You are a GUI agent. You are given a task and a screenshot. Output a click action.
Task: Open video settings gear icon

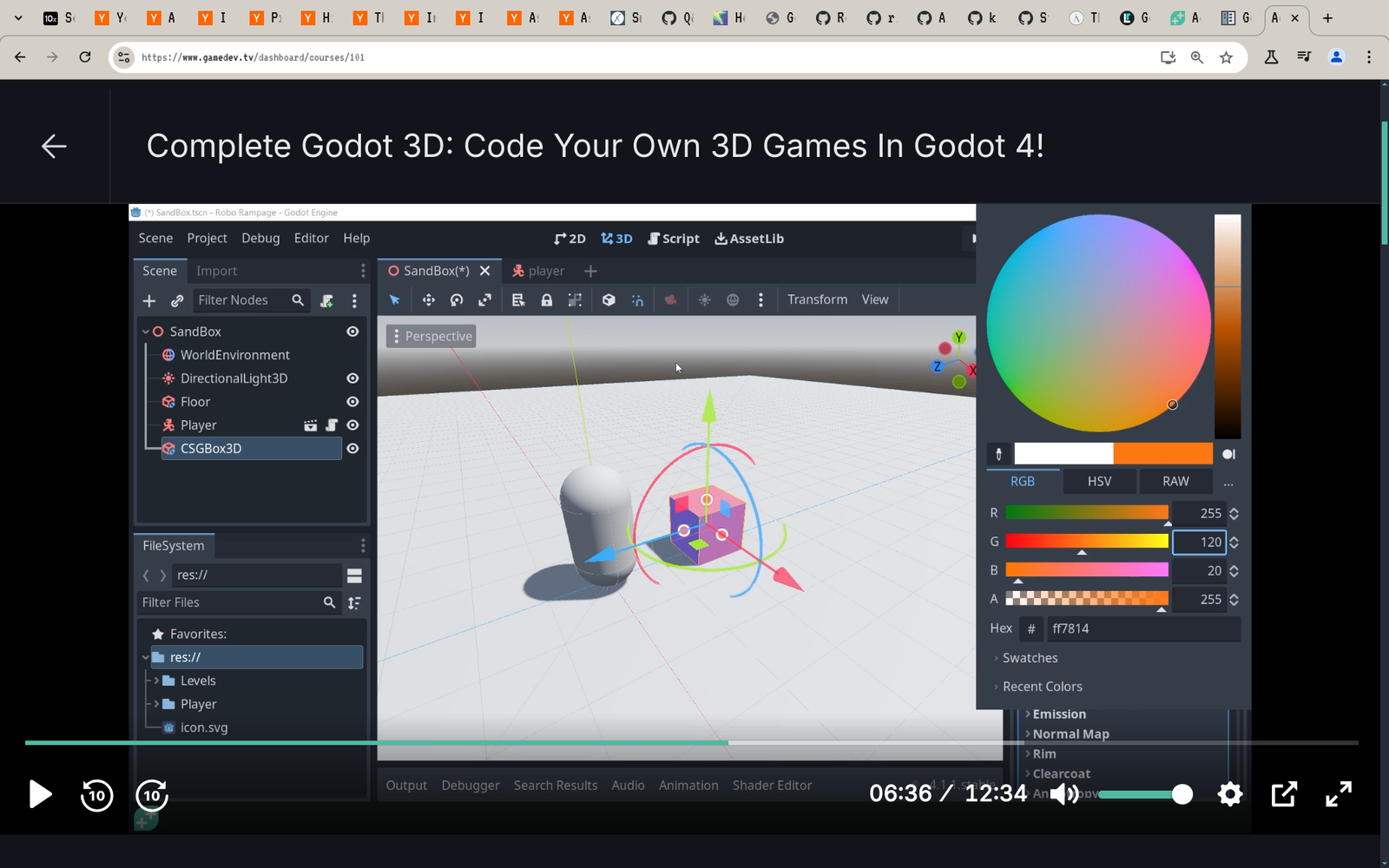(x=1229, y=794)
